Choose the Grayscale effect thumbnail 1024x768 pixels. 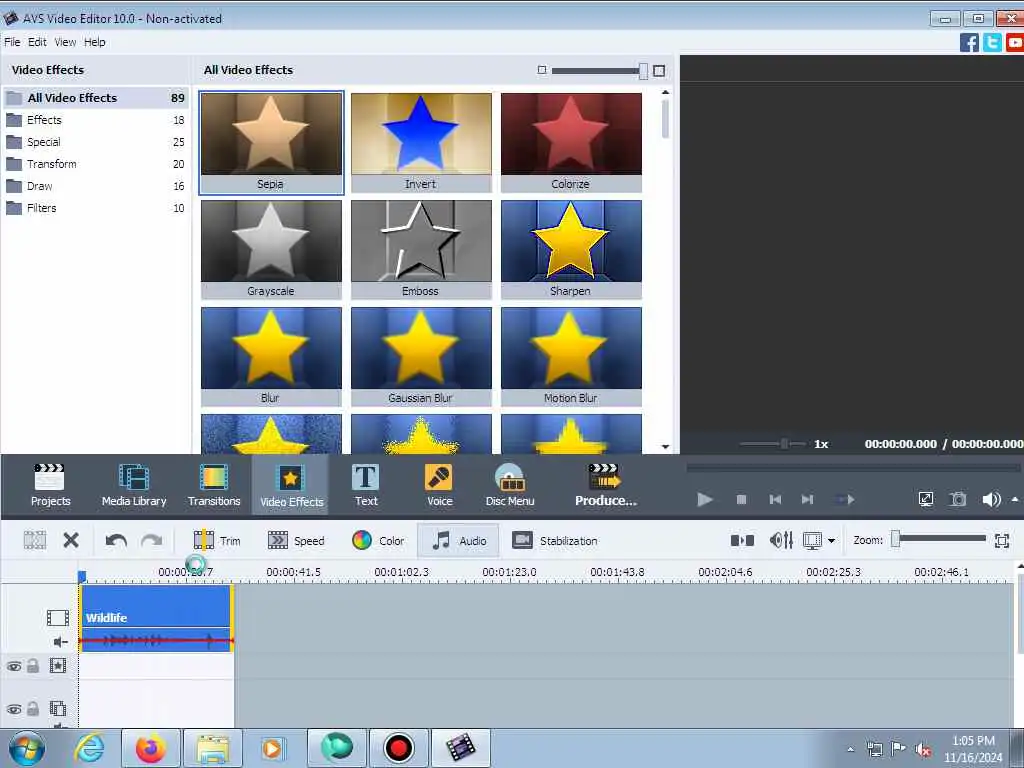pyautogui.click(x=271, y=249)
